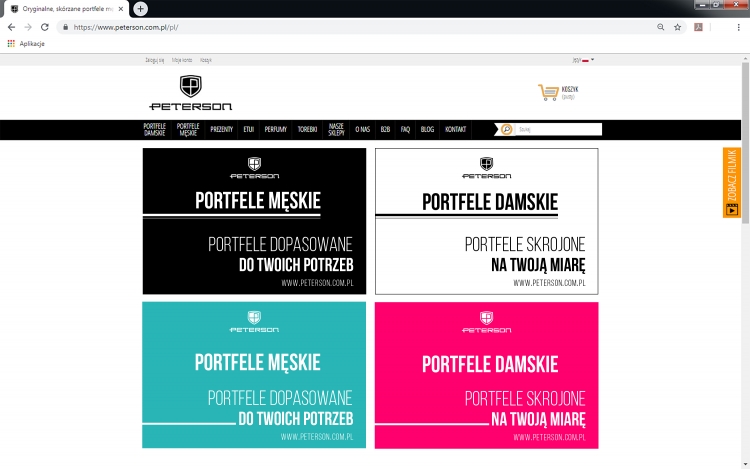Bookmark this page with the star icon
750x469 pixels.
pos(677,27)
